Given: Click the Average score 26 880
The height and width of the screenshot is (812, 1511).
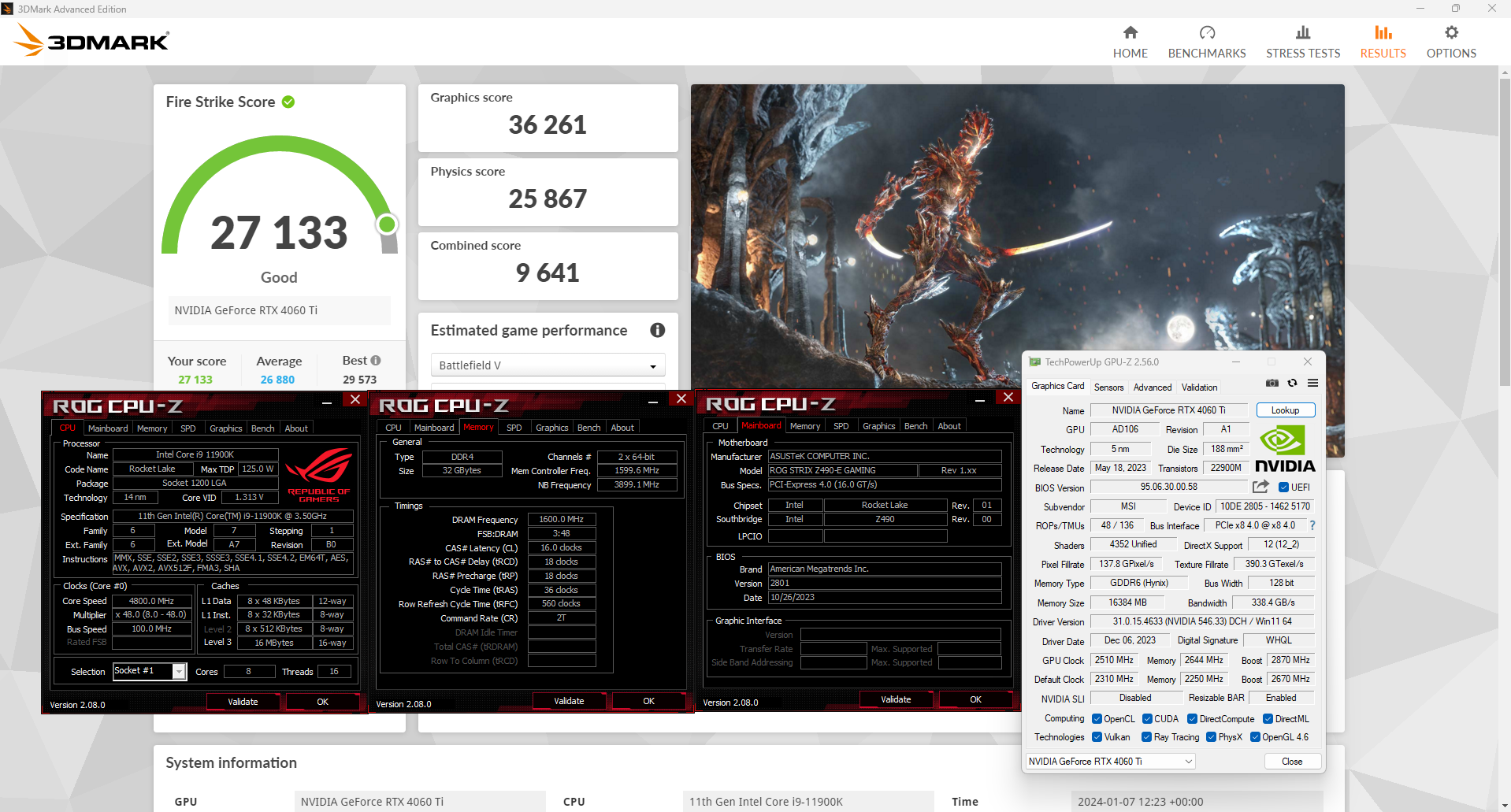Looking at the screenshot, I should coord(277,380).
